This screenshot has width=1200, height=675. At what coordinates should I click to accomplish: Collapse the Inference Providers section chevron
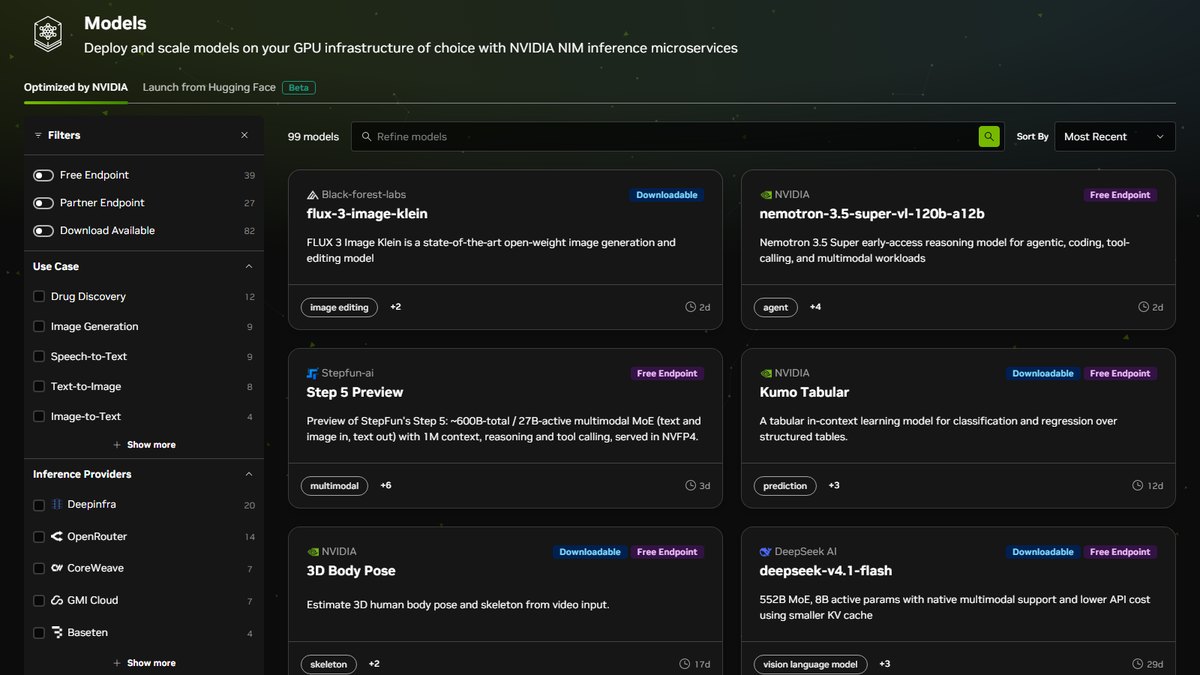click(x=249, y=474)
